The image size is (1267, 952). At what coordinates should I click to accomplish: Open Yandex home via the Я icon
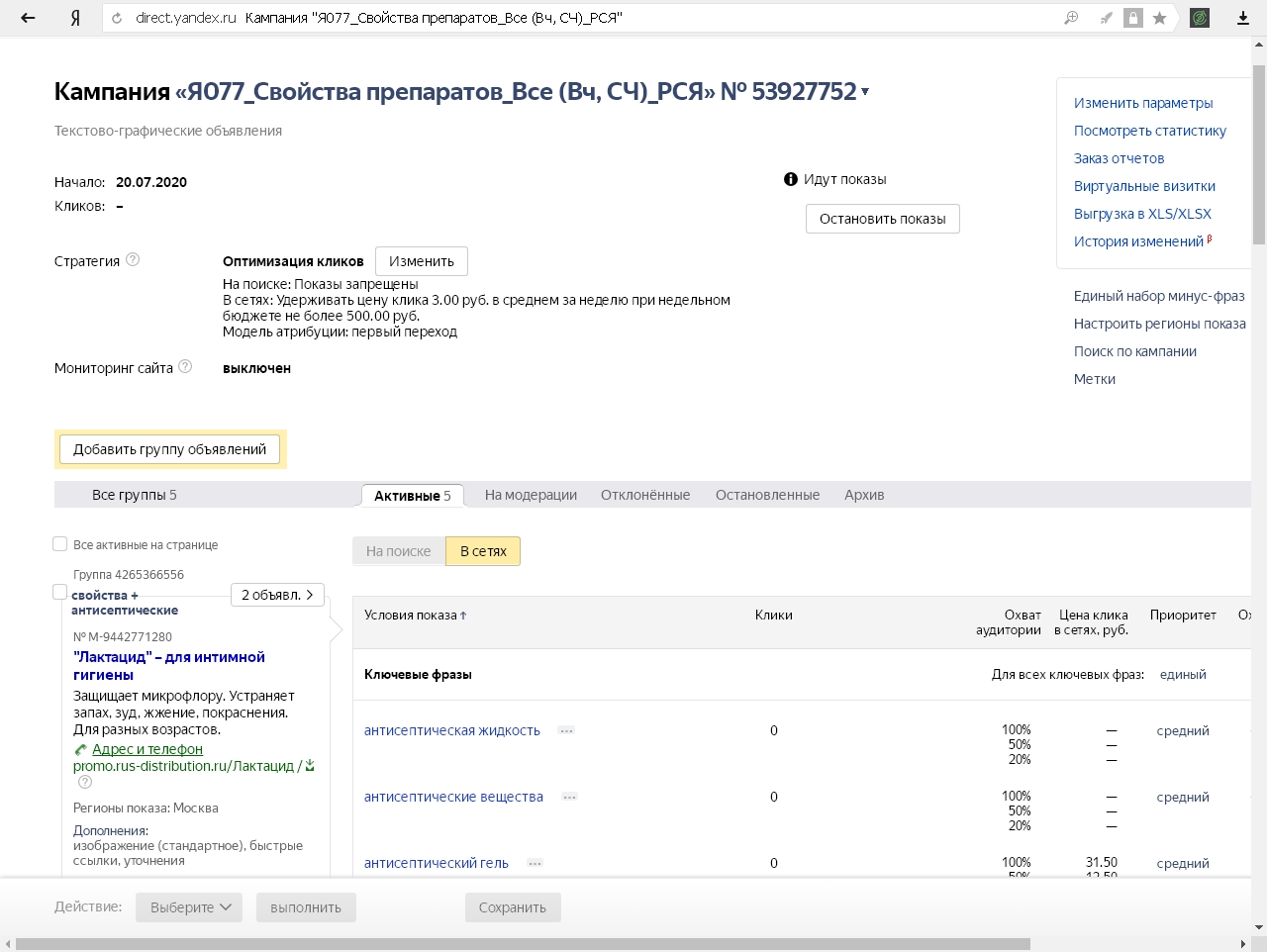tap(75, 18)
